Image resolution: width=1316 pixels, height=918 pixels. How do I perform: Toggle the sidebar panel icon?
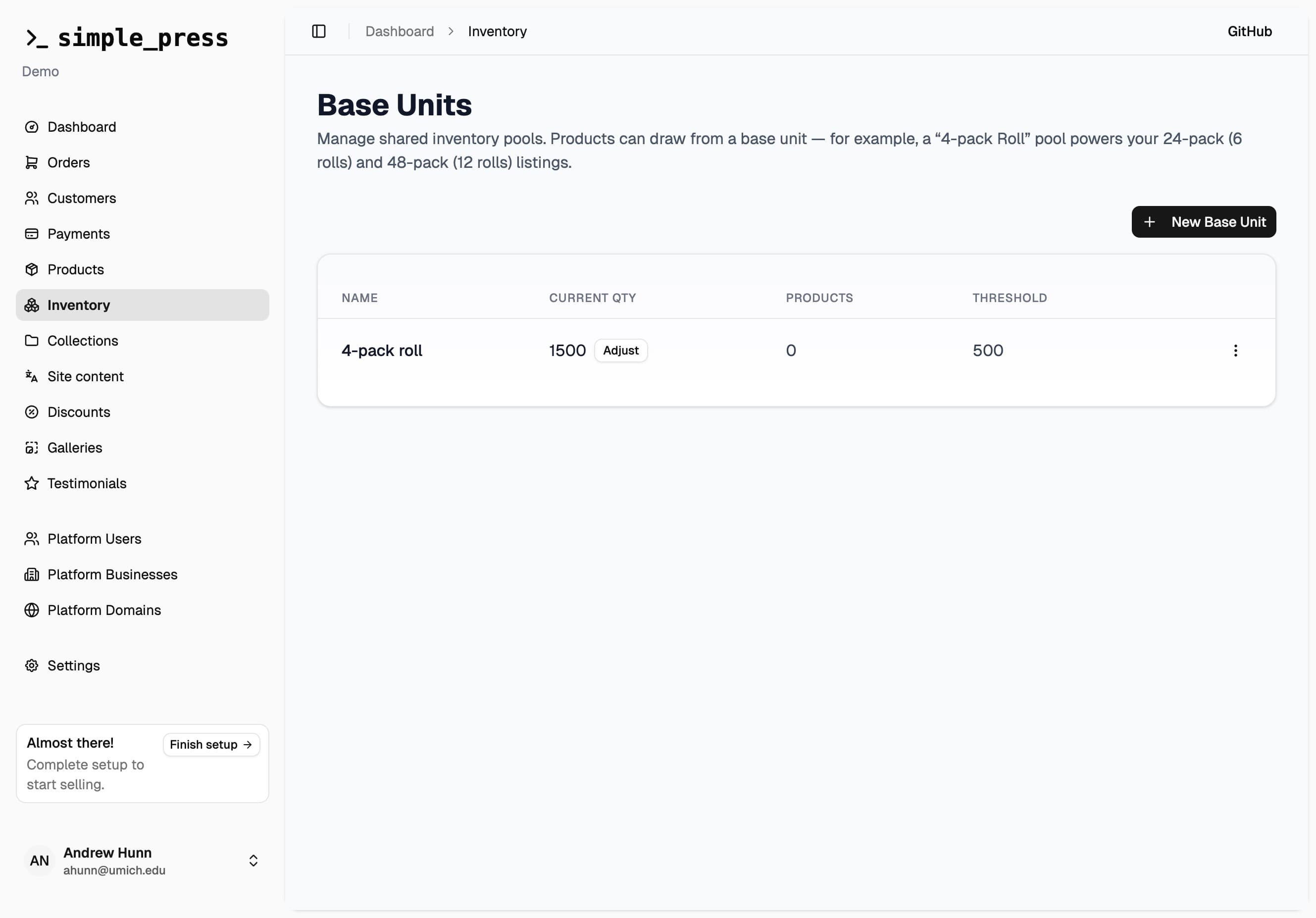319,31
